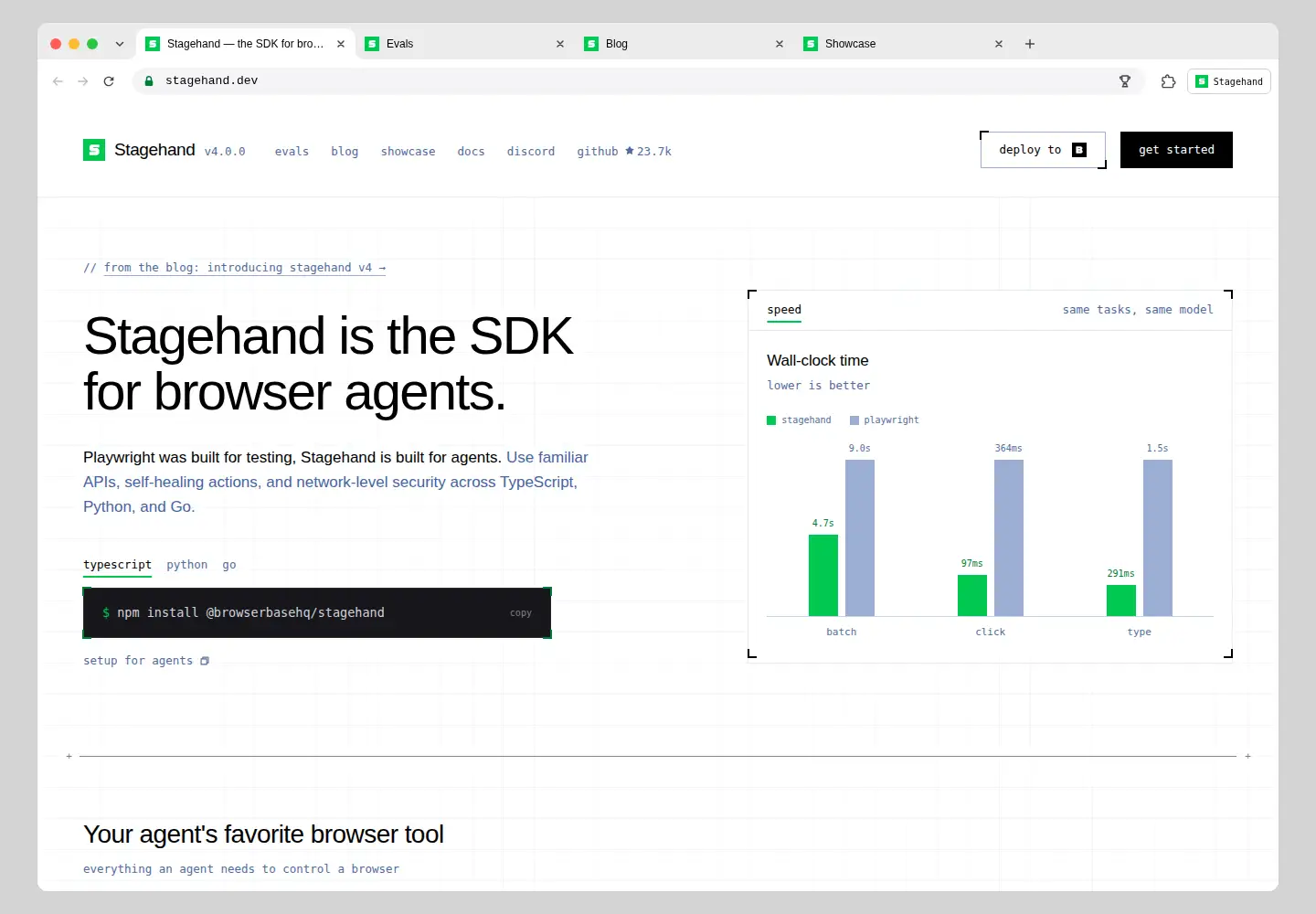
Task: Select the go install tab
Action: [x=229, y=565]
